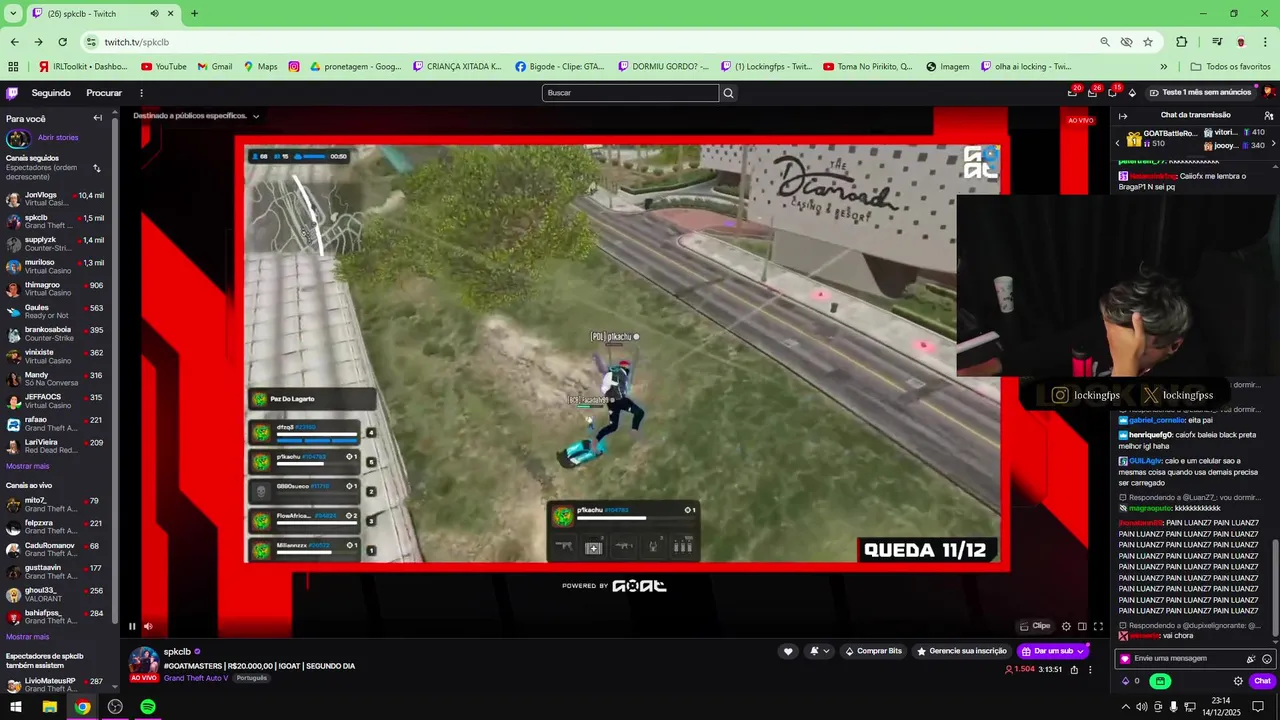Mute the Twitch browser tab audio
Viewport: 1280px width, 720px height.
pyautogui.click(x=154, y=14)
